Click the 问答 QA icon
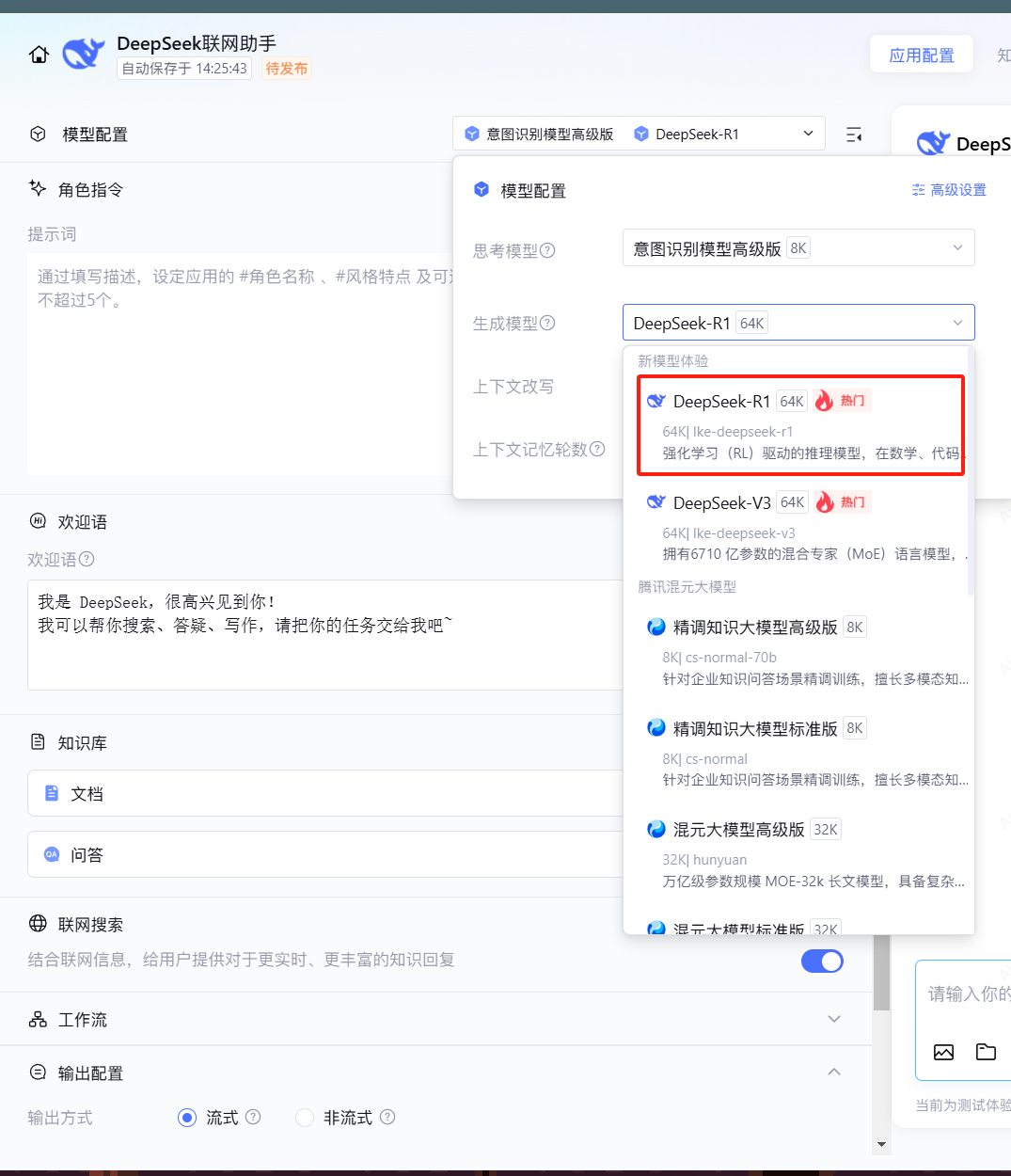Image resolution: width=1011 pixels, height=1176 pixels. pos(52,854)
